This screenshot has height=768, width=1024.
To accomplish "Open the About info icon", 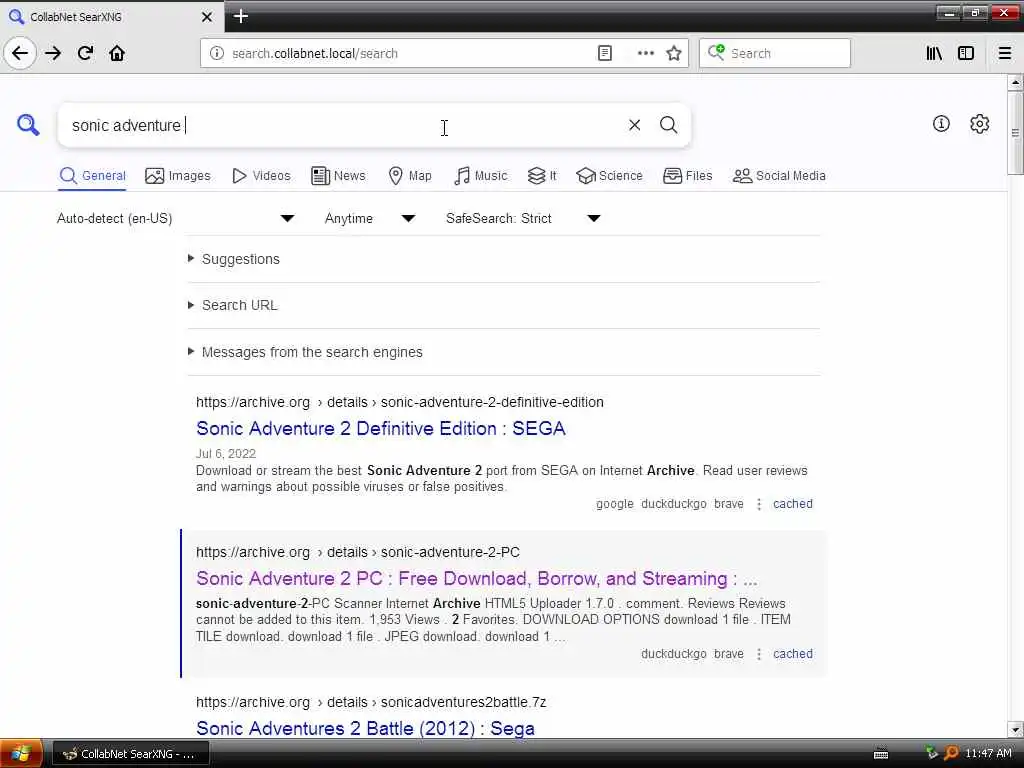I will click(x=941, y=123).
